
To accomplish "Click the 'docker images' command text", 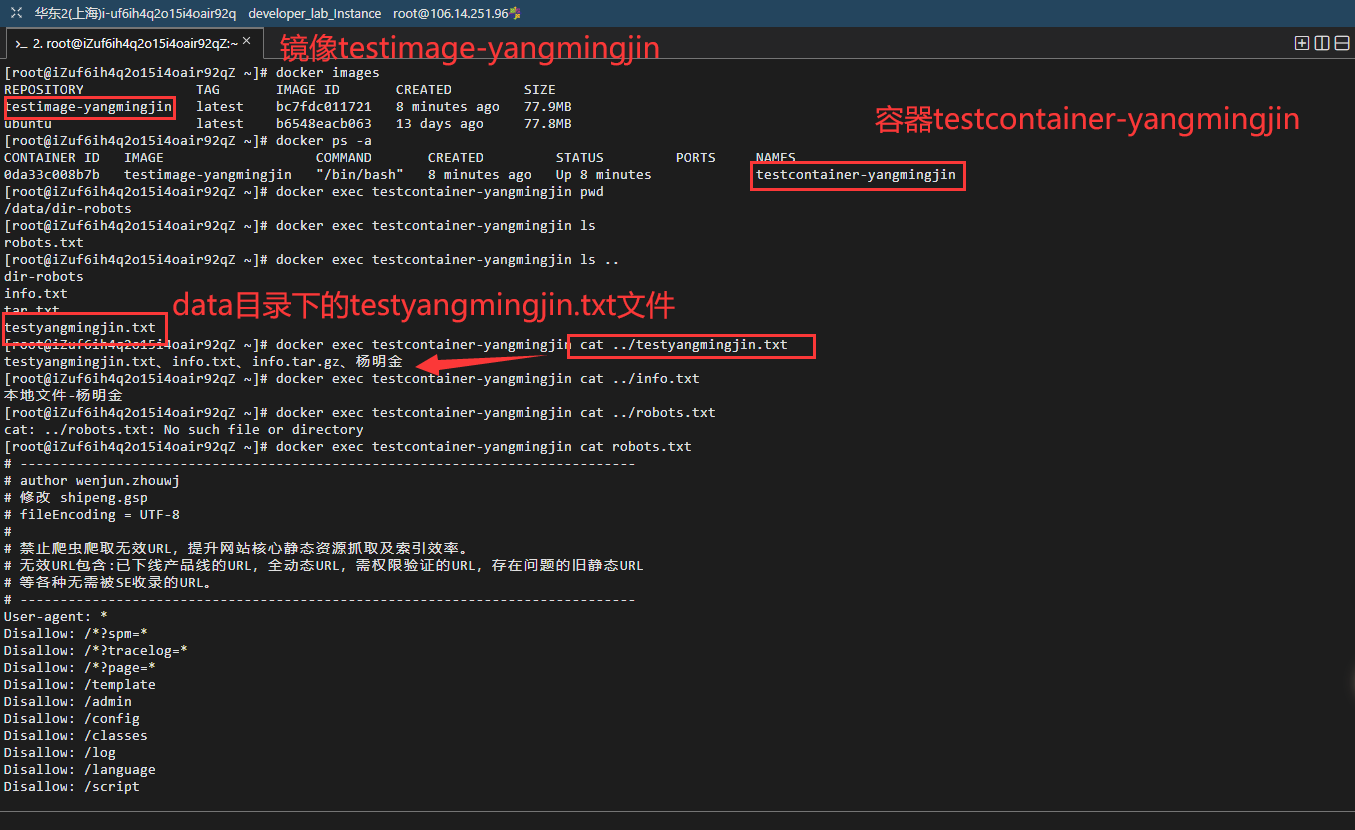I will [328, 73].
